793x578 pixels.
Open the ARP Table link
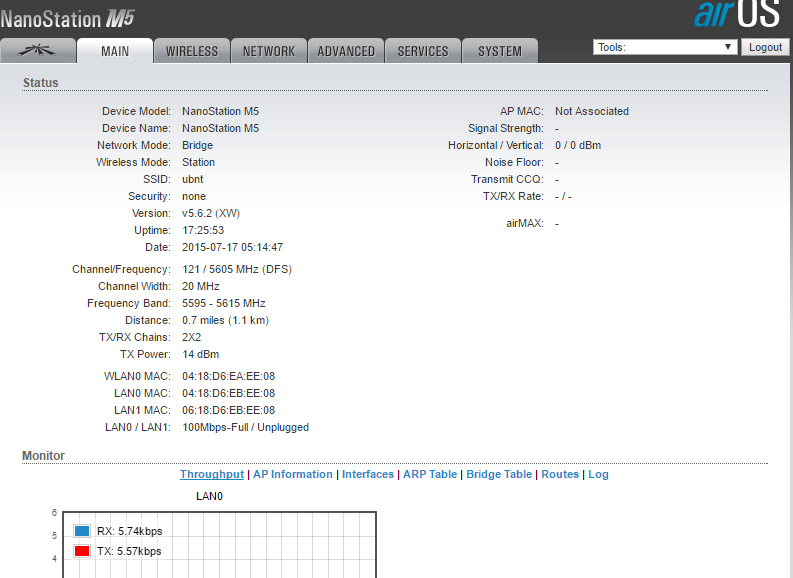430,474
